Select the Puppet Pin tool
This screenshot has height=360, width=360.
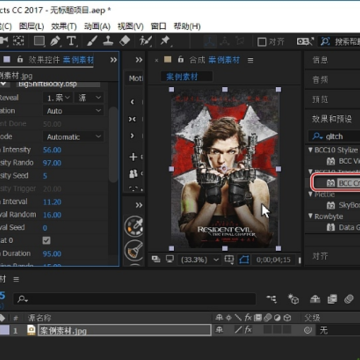tap(165, 41)
